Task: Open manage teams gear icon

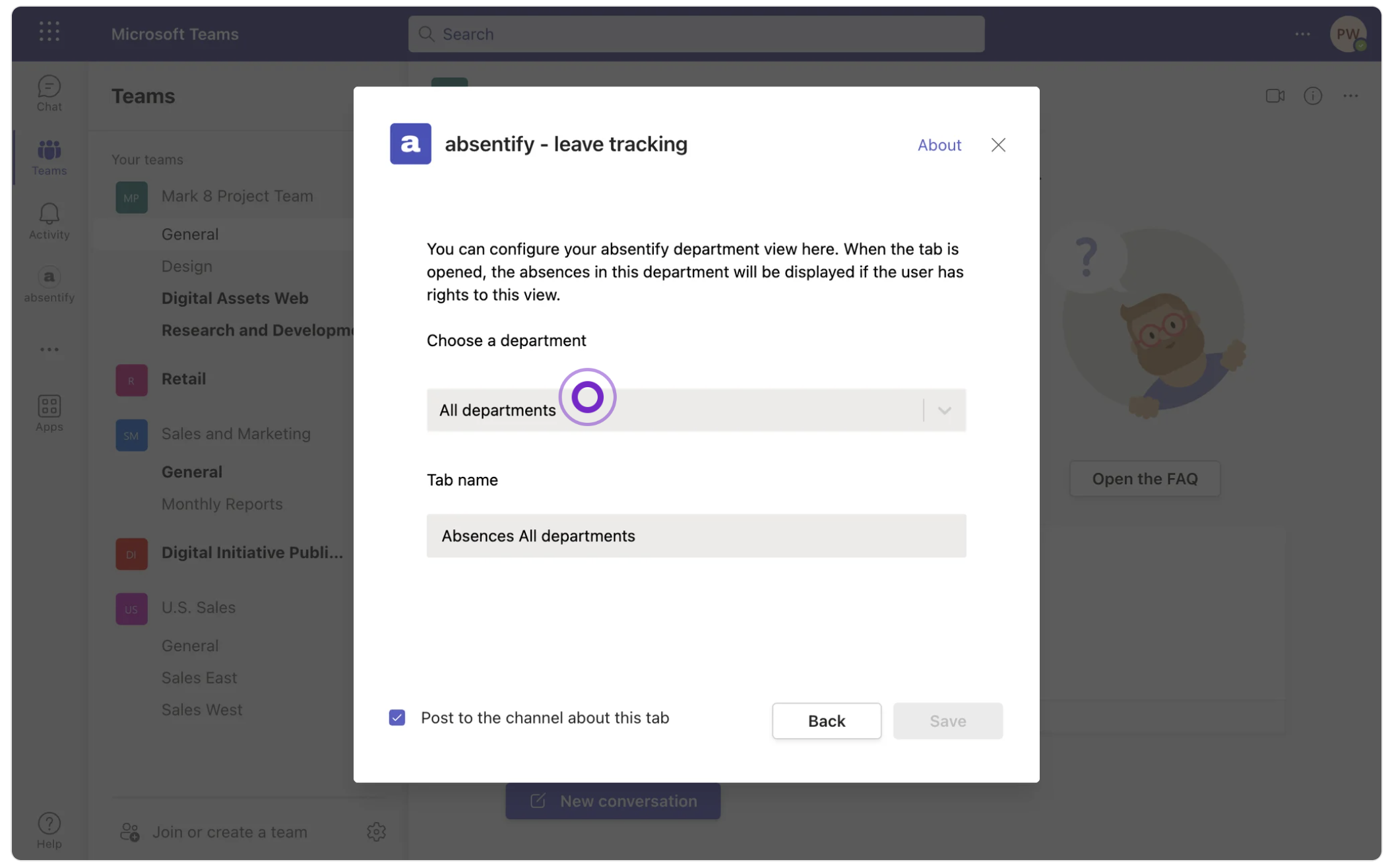Action: coord(376,832)
